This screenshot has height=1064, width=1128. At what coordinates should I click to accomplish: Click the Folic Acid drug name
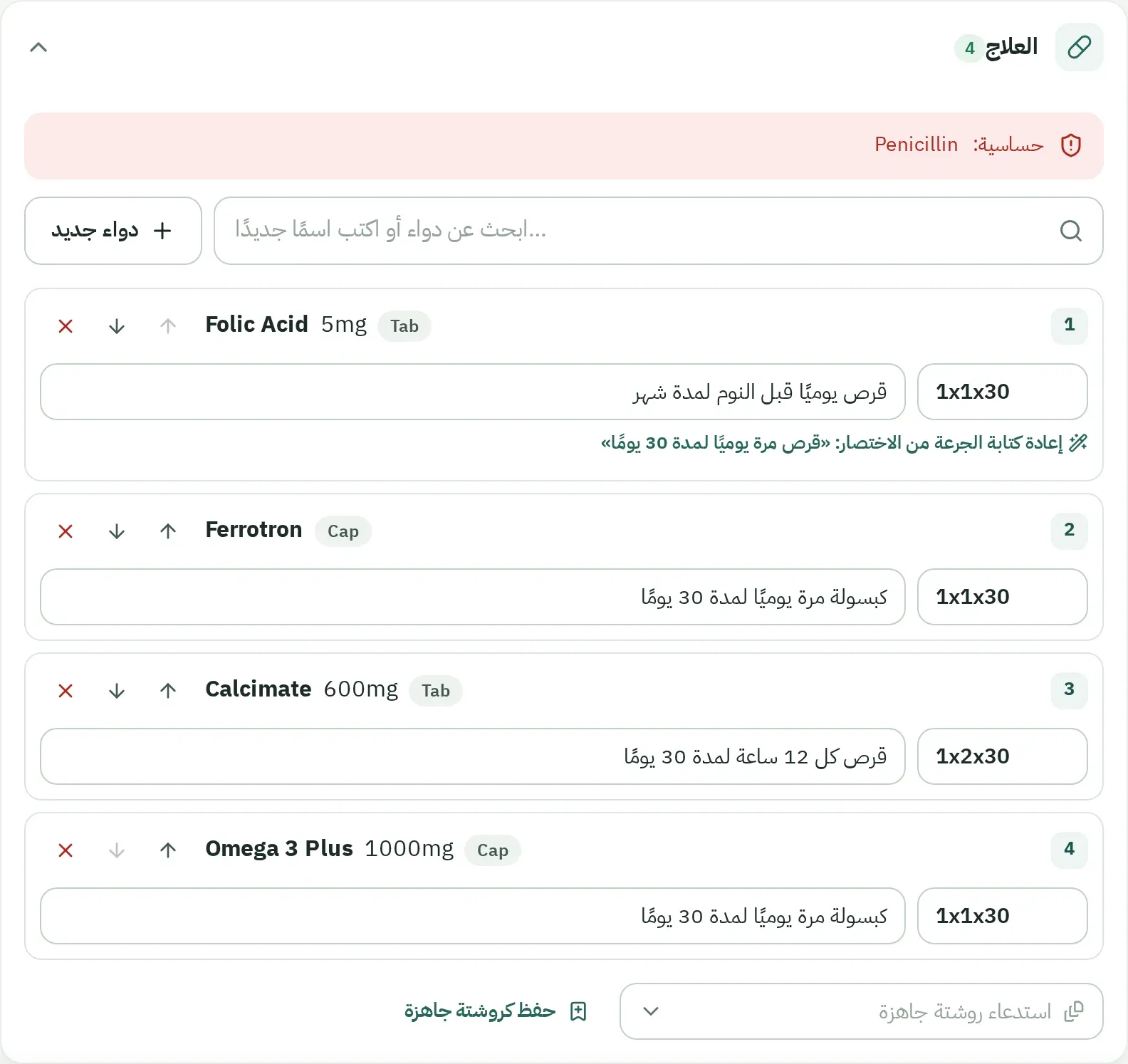(256, 325)
